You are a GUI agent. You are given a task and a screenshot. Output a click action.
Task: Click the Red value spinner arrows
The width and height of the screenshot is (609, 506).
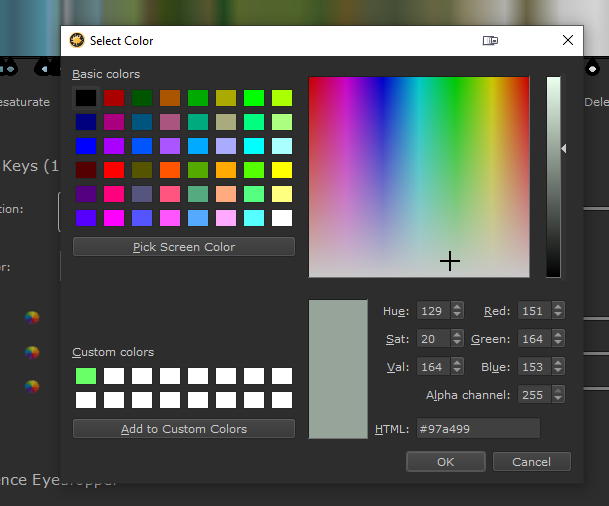point(558,311)
